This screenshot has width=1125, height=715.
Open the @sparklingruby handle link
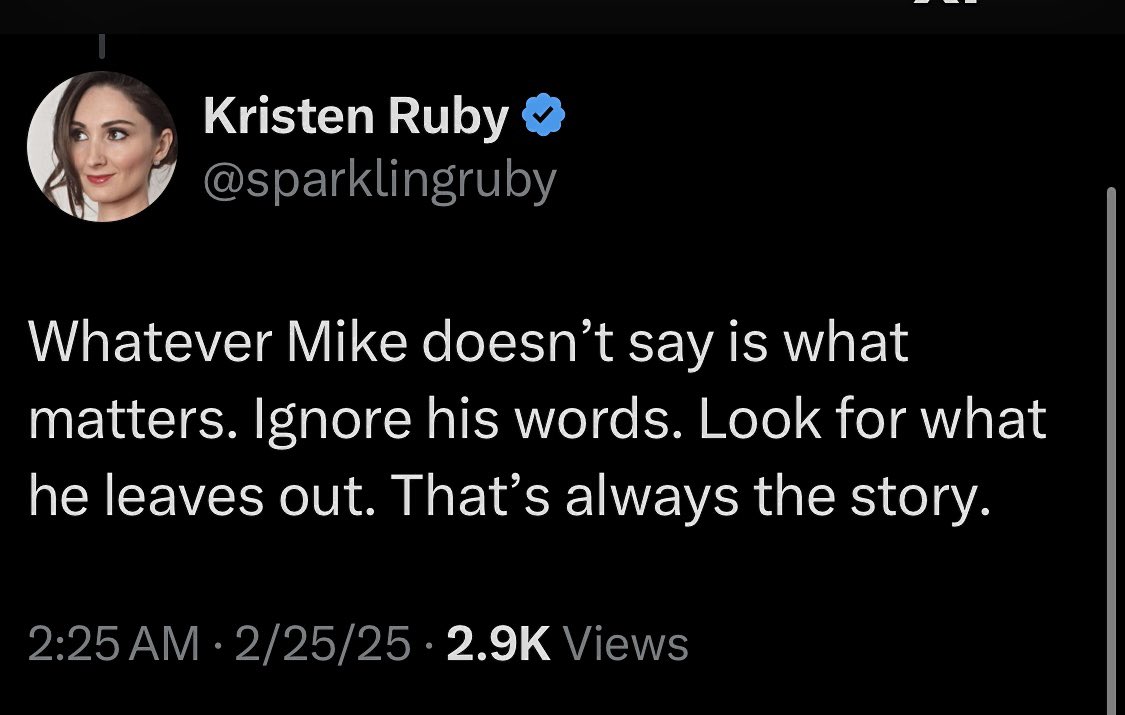point(379,181)
